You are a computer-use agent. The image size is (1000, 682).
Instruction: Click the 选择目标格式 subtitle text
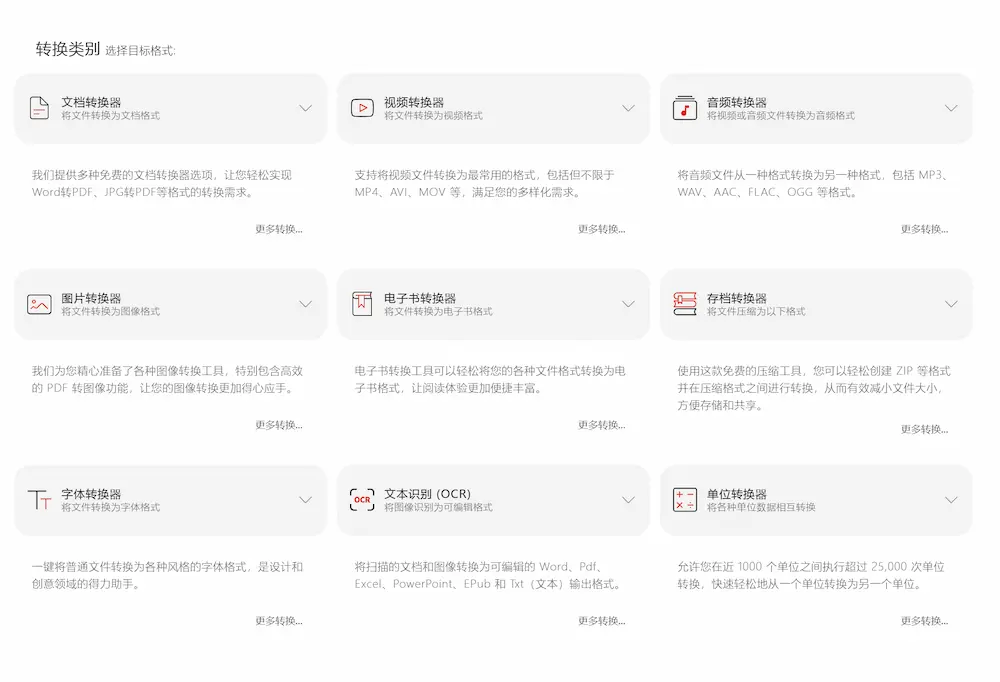tap(140, 51)
